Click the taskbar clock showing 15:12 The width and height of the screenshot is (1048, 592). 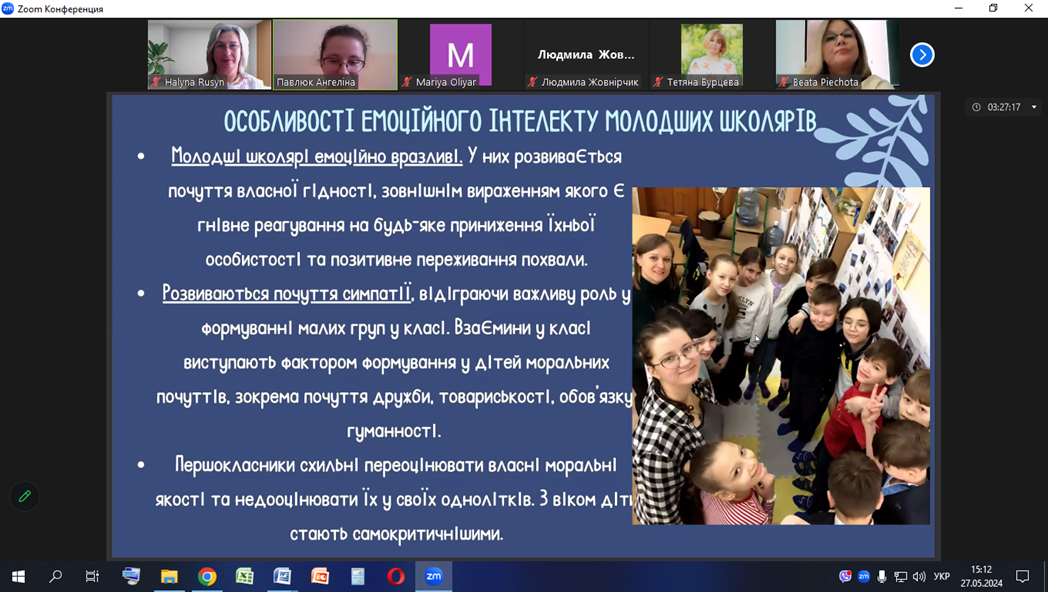[x=981, y=576]
